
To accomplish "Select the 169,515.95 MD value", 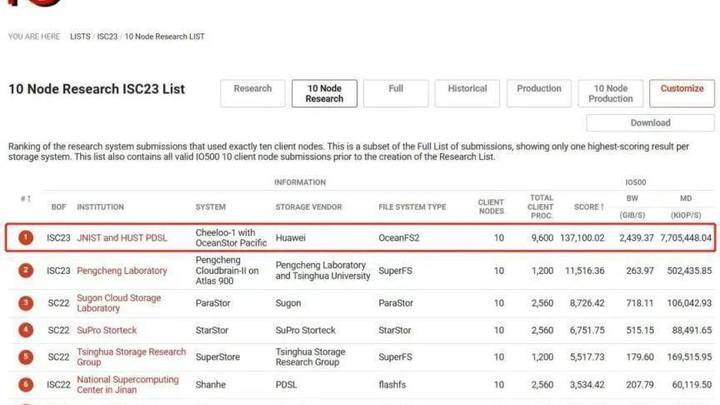I will [x=689, y=357].
